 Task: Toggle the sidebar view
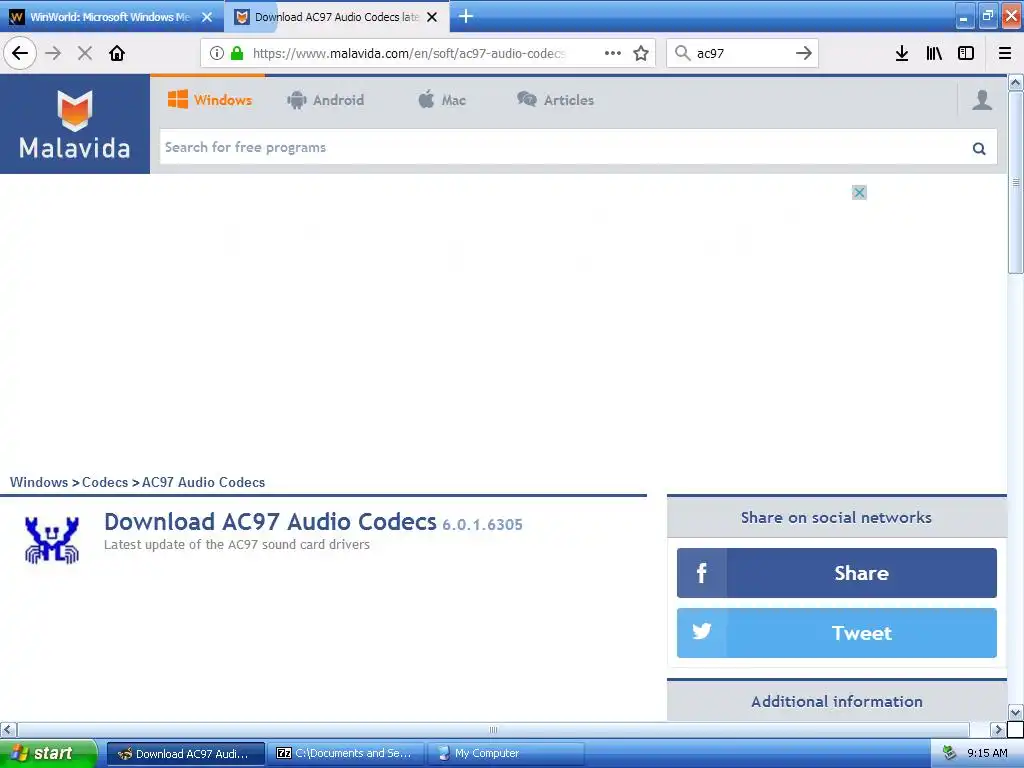966,53
